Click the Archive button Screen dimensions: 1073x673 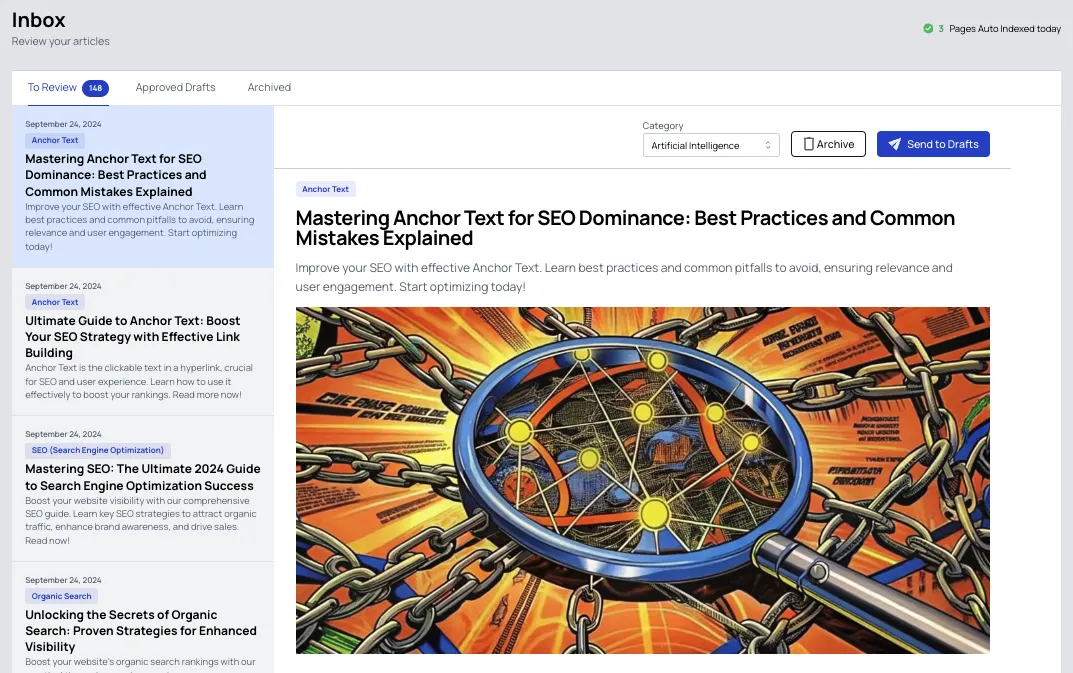[x=828, y=144]
